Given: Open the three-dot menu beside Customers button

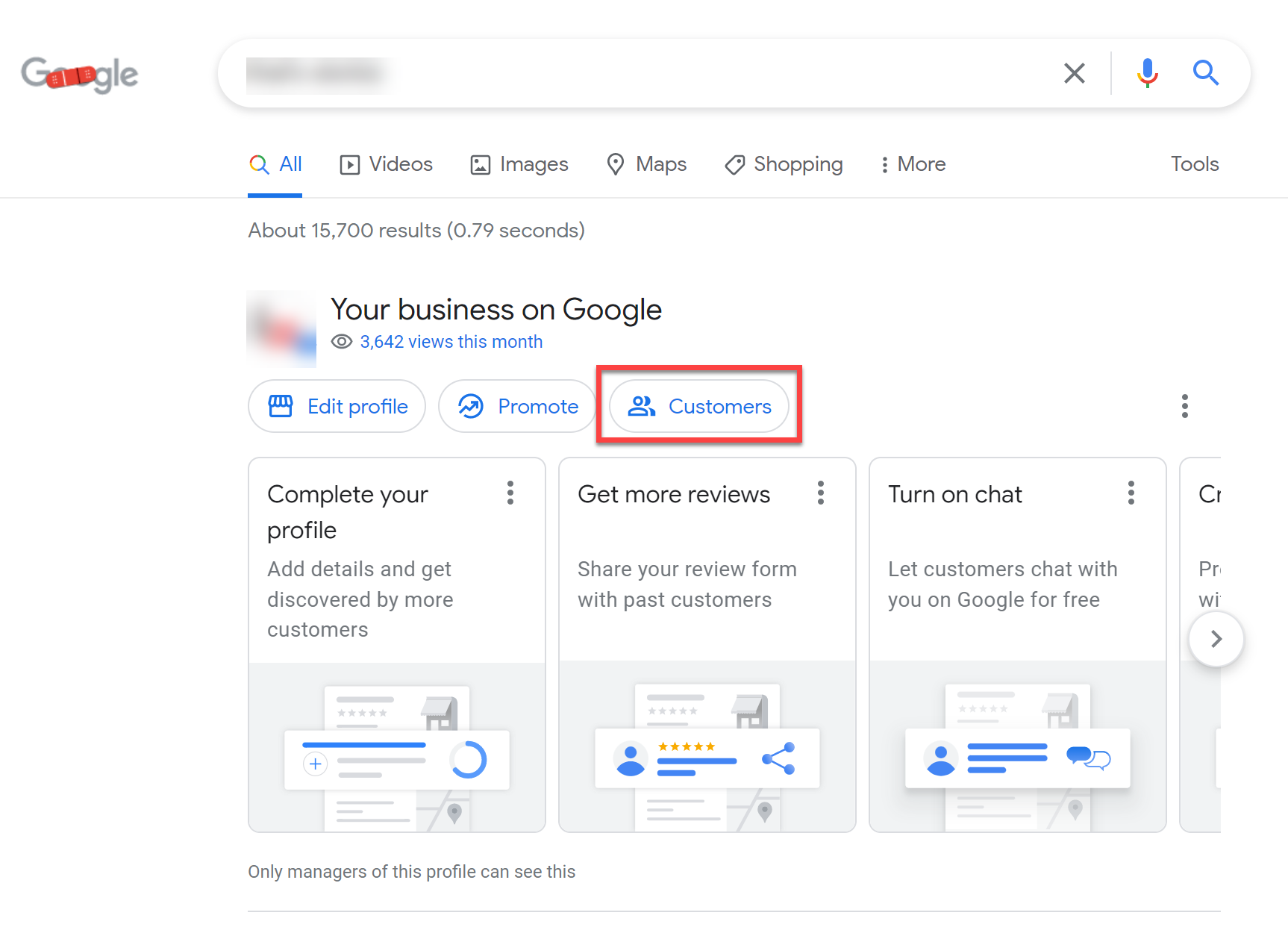Looking at the screenshot, I should (x=1184, y=406).
